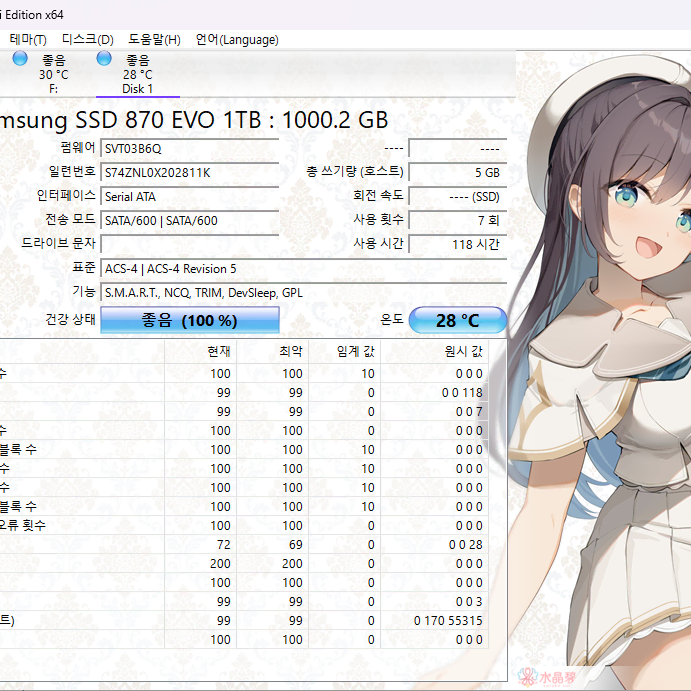The width and height of the screenshot is (691, 691).
Task: Click the interface field Serial ATA
Action: [x=189, y=197]
